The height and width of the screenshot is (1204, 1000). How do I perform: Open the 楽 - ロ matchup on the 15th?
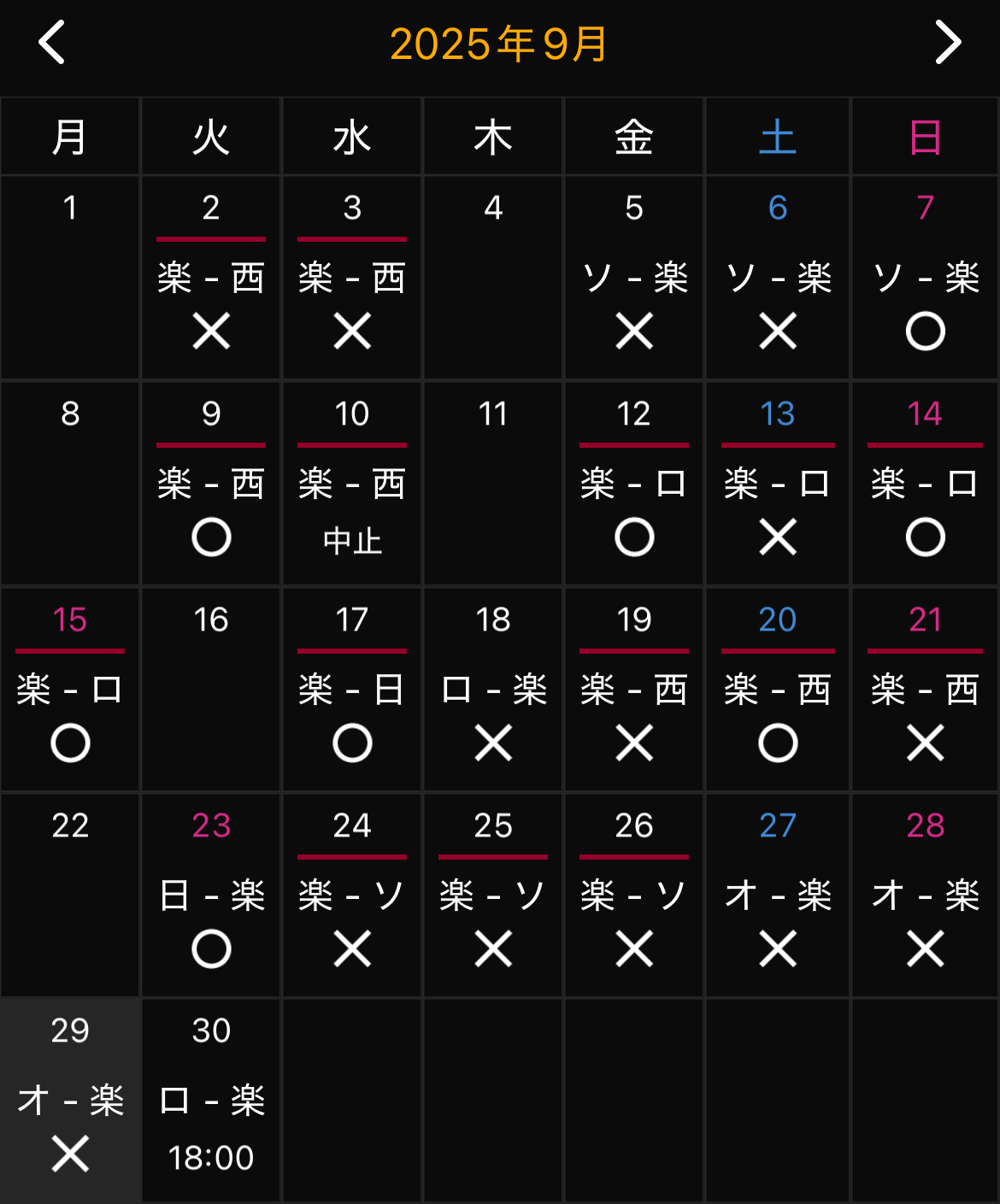[x=70, y=690]
